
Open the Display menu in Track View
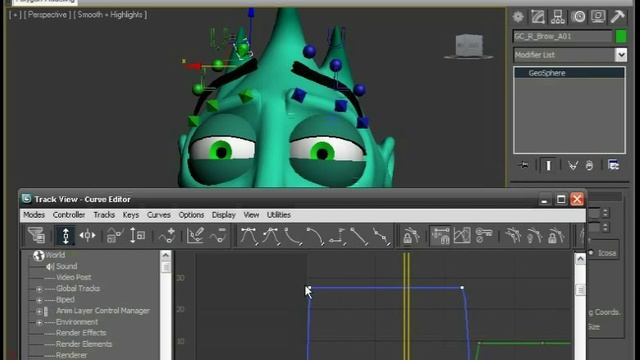pyautogui.click(x=224, y=215)
